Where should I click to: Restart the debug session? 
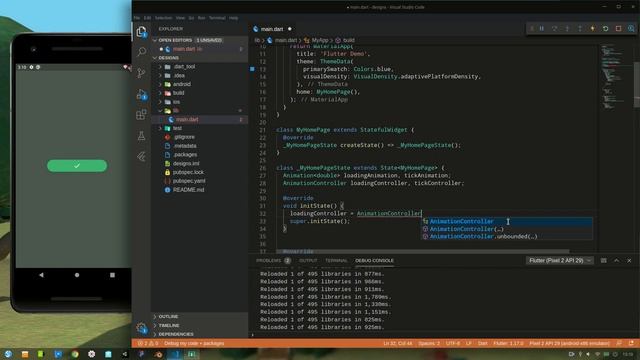tap(605, 29)
